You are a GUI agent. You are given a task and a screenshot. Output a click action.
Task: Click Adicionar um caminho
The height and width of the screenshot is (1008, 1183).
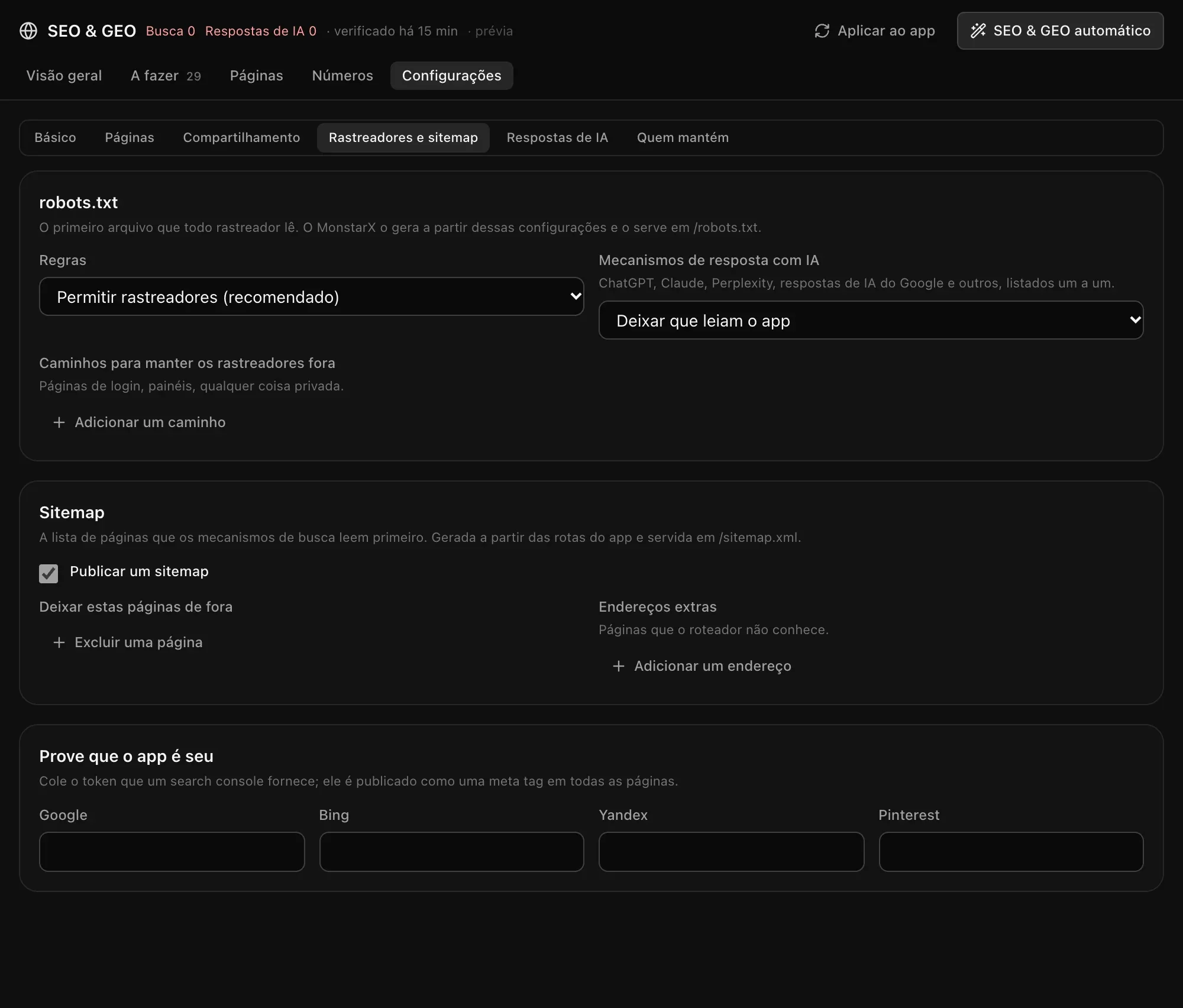[139, 422]
